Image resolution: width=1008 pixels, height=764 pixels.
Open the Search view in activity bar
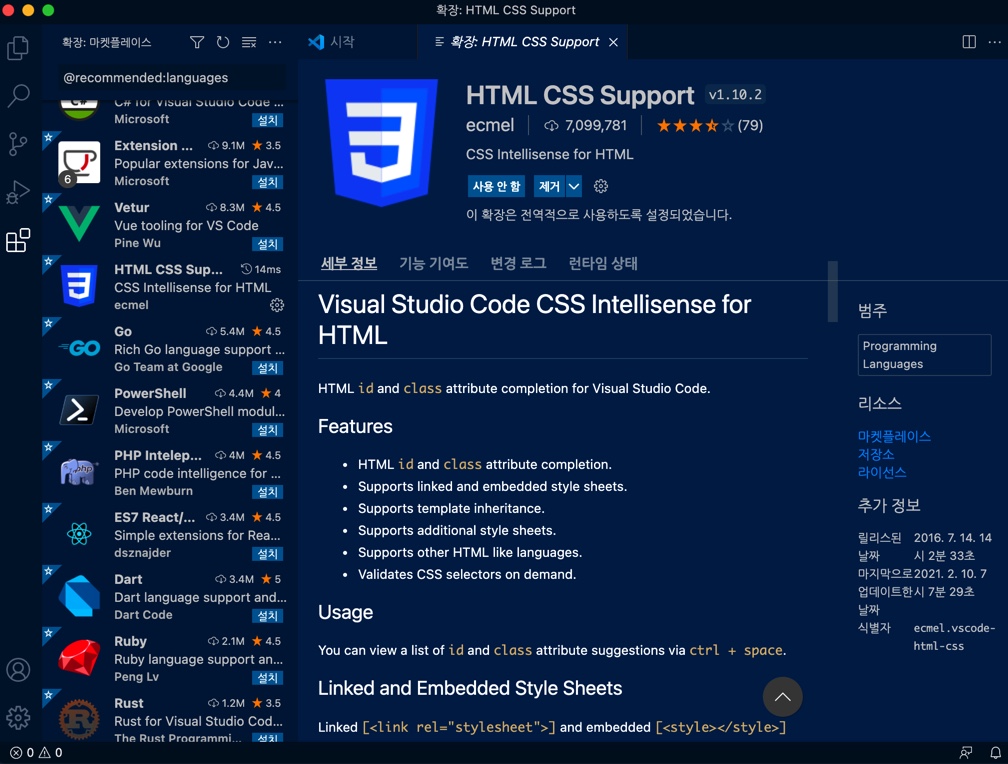pos(18,95)
